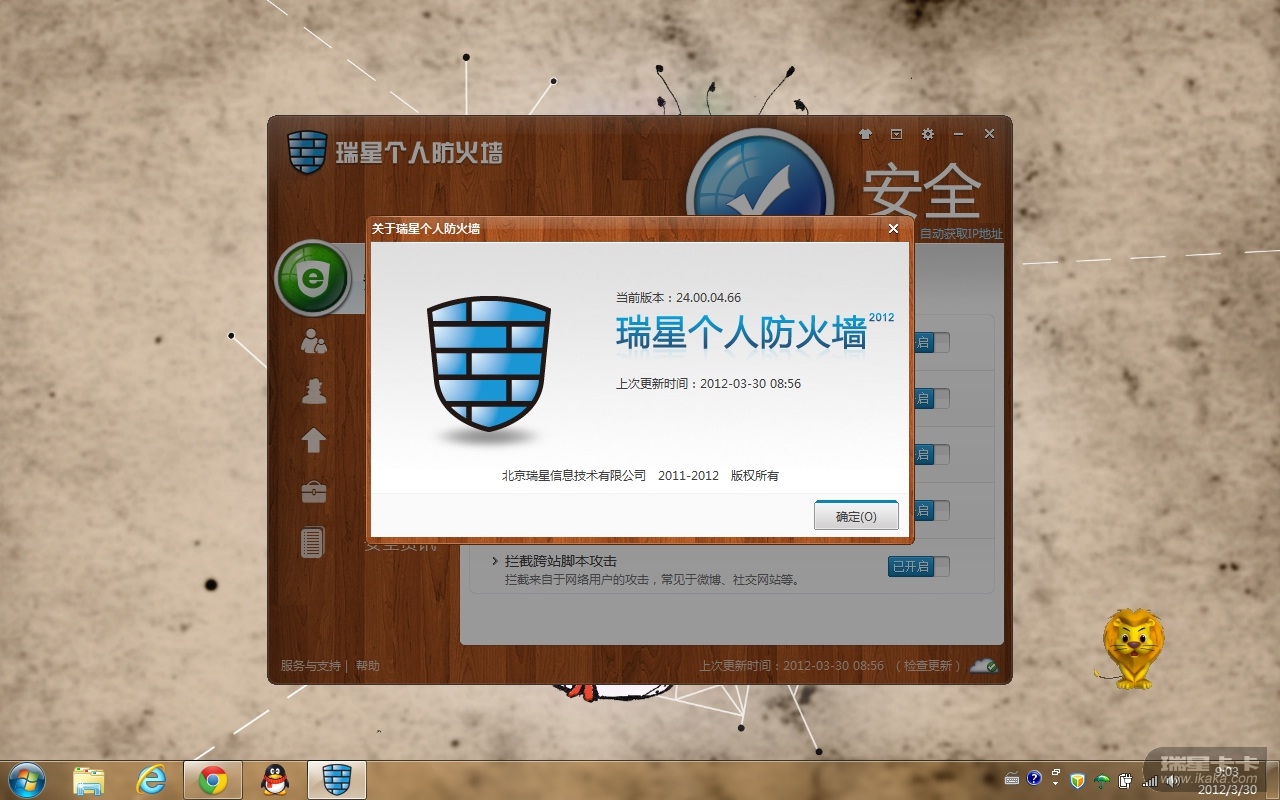Click 当前版本：24.00.04.66 text in dialog
The height and width of the screenshot is (800, 1280).
point(678,297)
